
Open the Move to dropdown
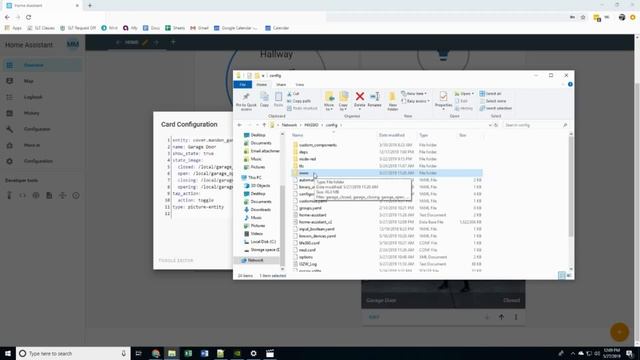[329, 101]
